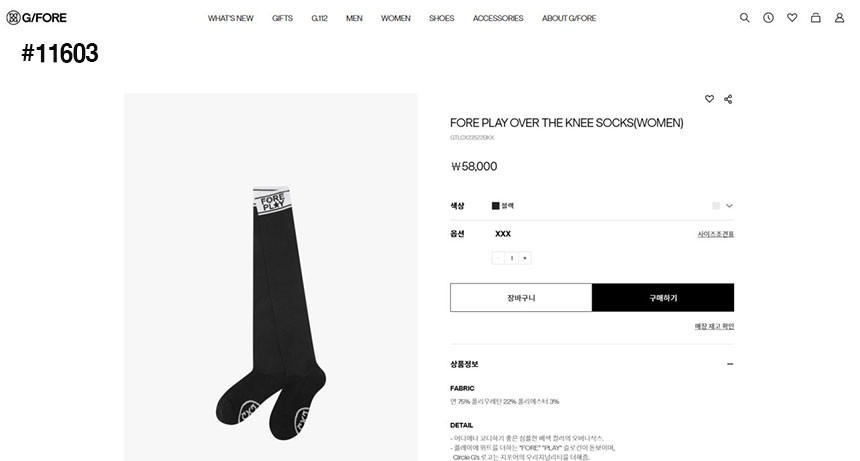This screenshot has height=461, width=860.
Task: Open the WHAT'S NEW menu
Action: click(x=230, y=18)
